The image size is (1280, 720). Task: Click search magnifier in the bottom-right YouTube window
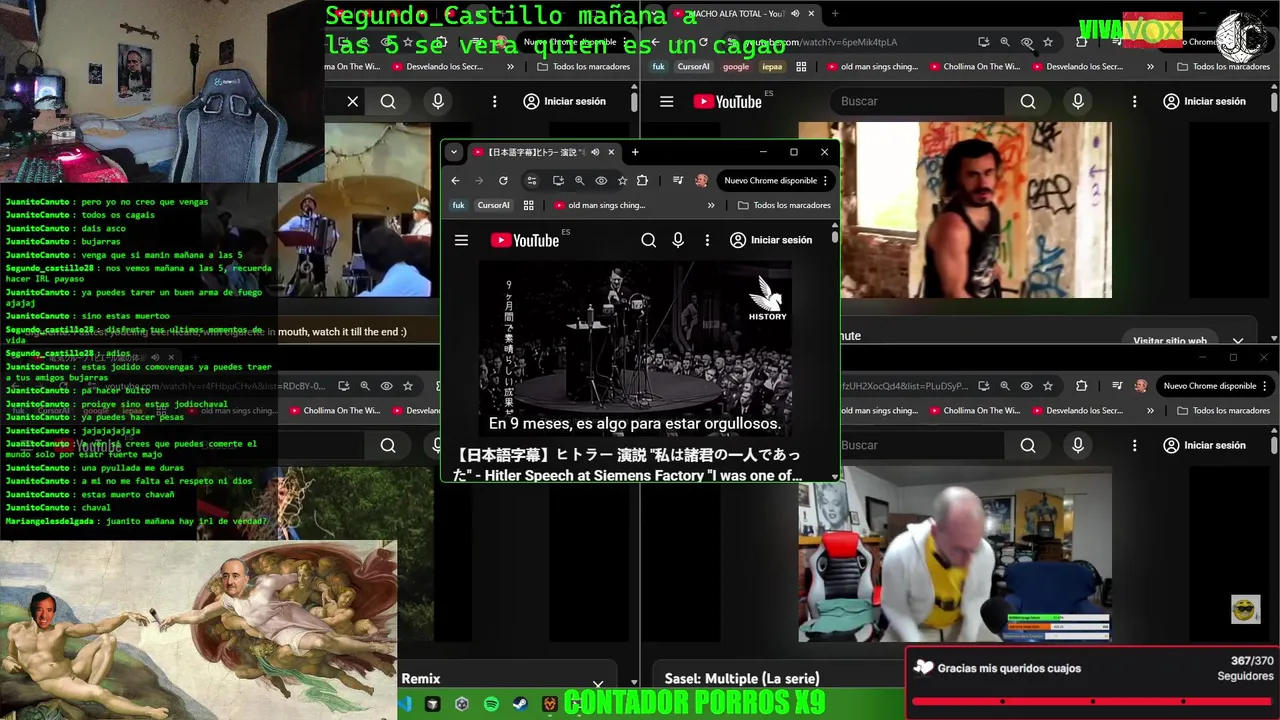point(1028,445)
